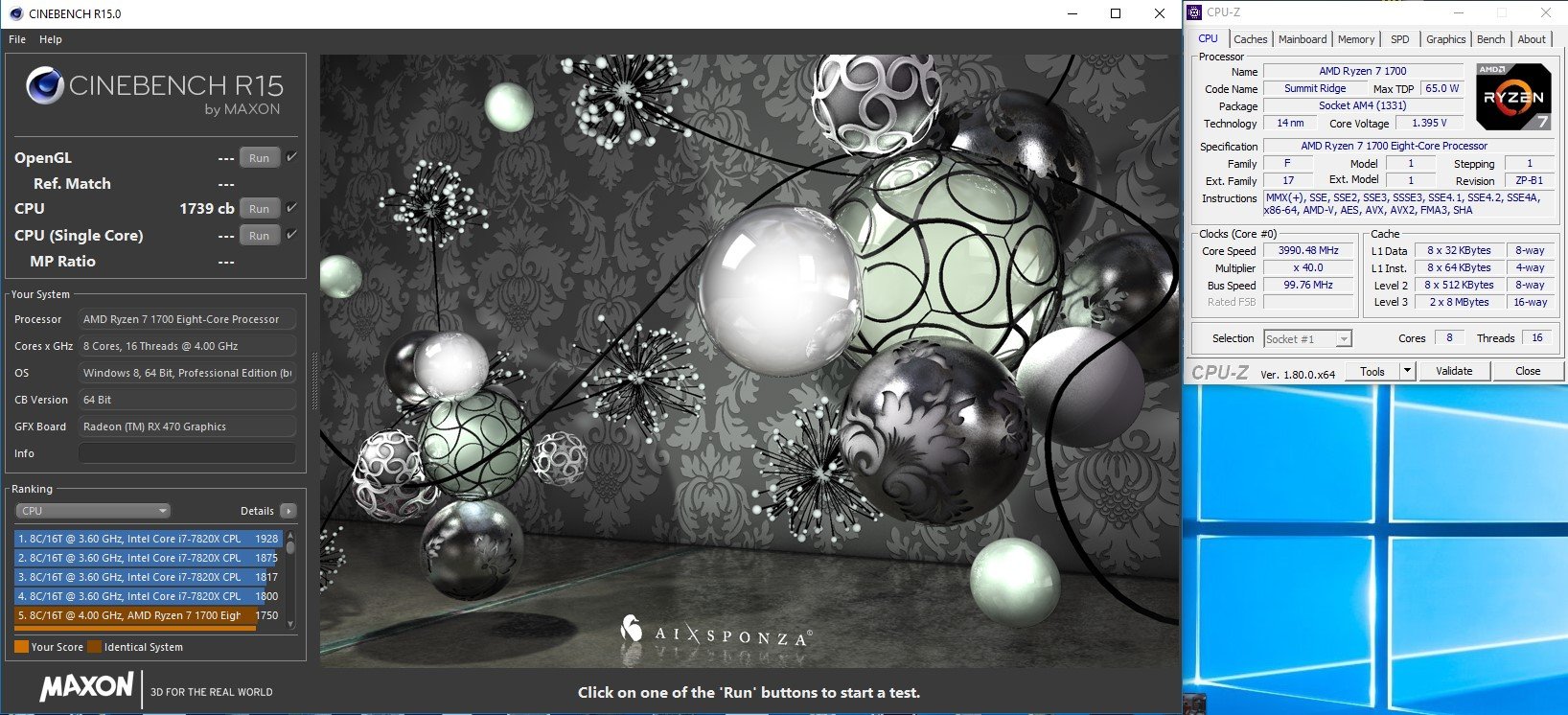Open the Cinebench File menu

click(17, 39)
